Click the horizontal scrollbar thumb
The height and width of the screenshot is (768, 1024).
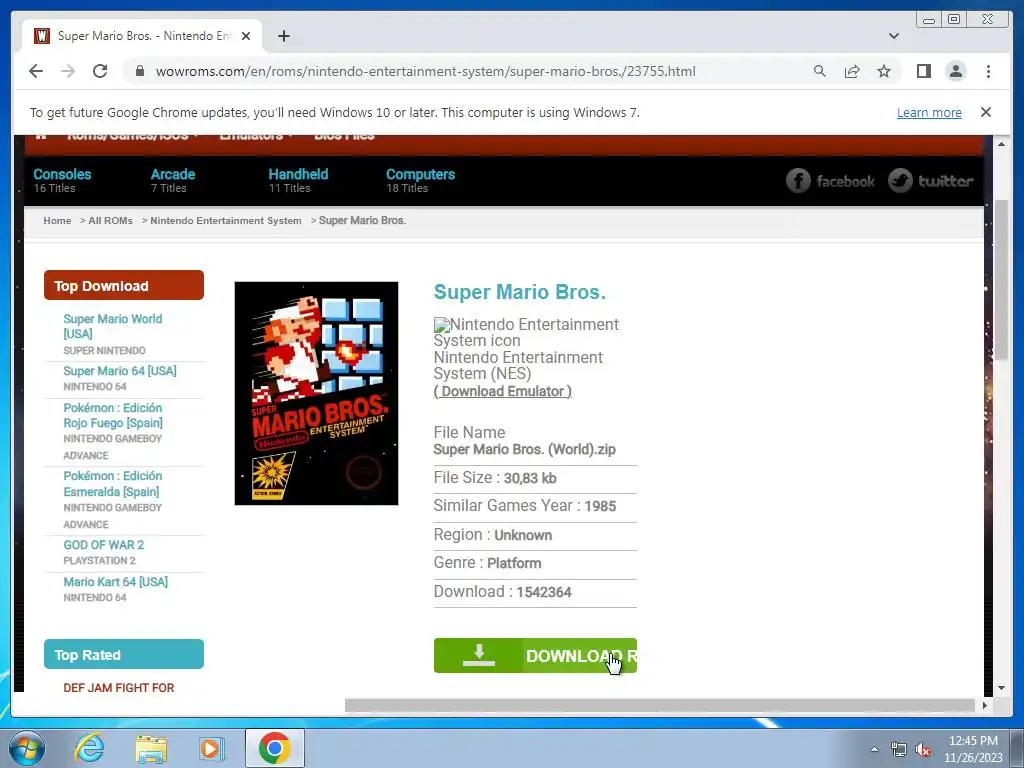tap(660, 705)
